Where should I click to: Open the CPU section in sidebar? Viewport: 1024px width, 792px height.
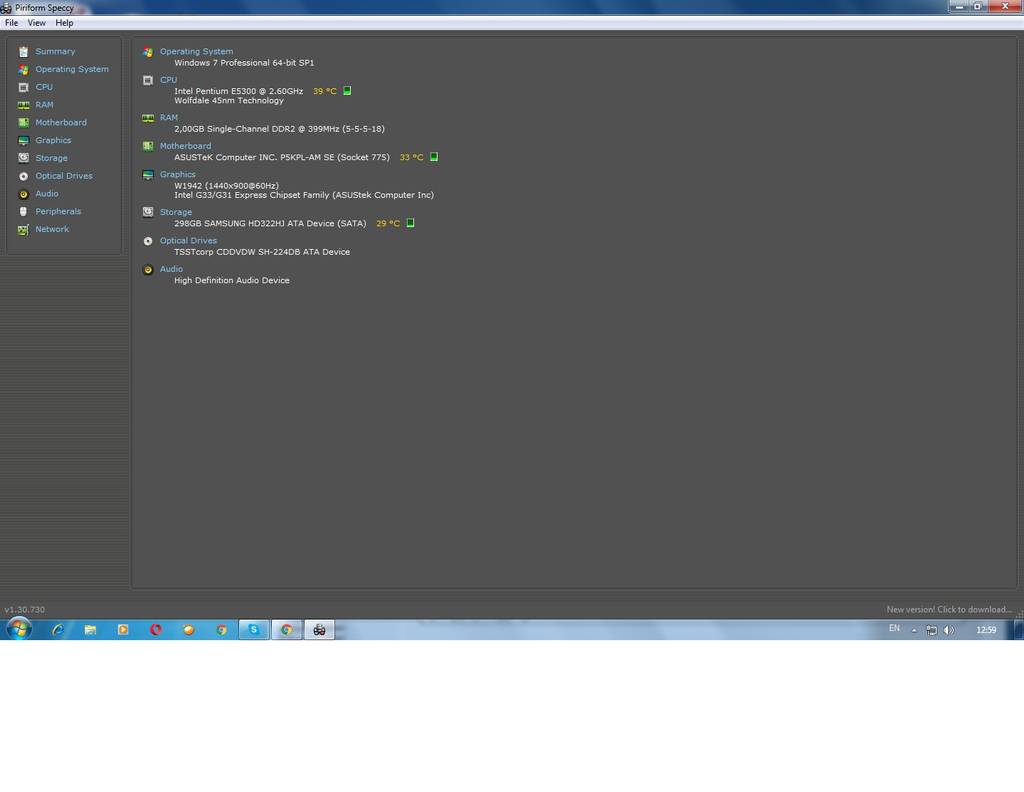point(44,87)
